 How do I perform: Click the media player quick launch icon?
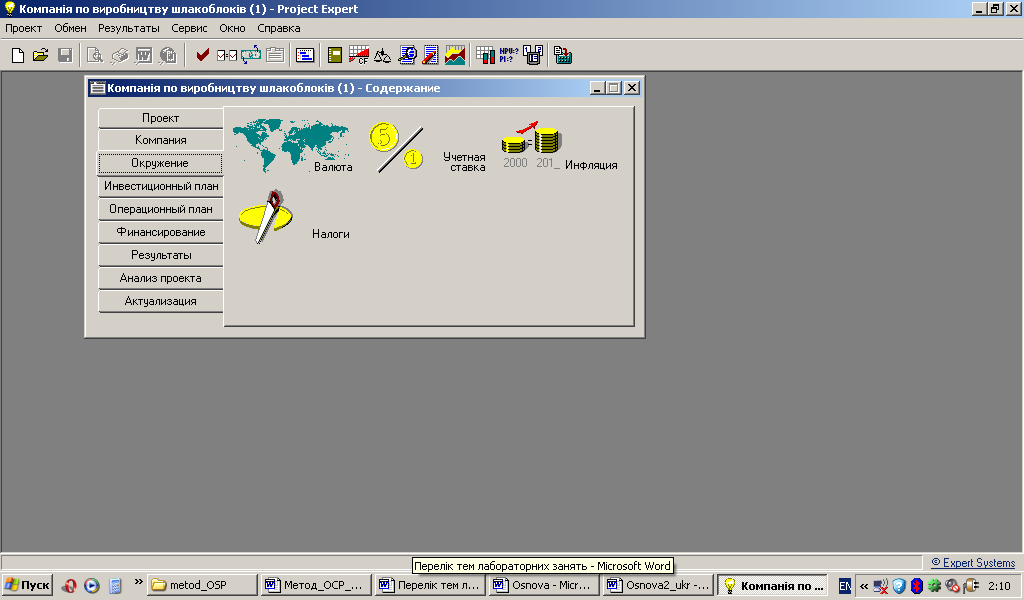click(x=91, y=586)
